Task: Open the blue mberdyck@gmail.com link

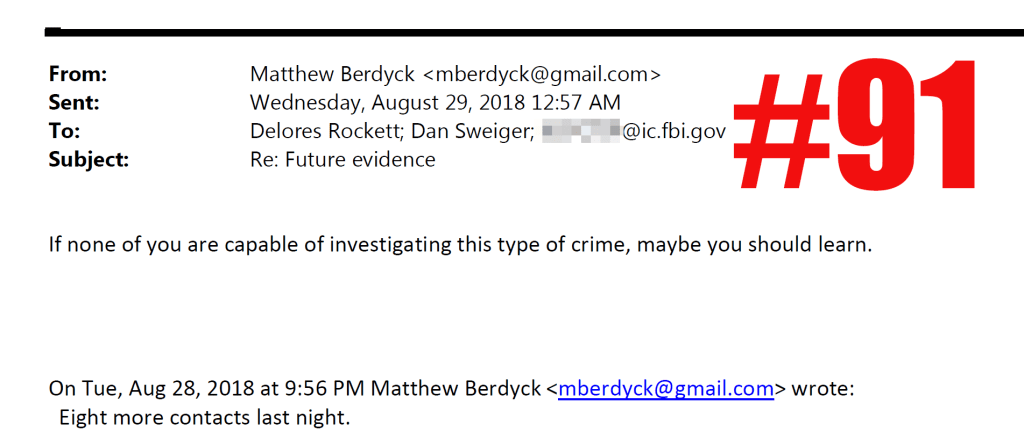Action: point(666,388)
